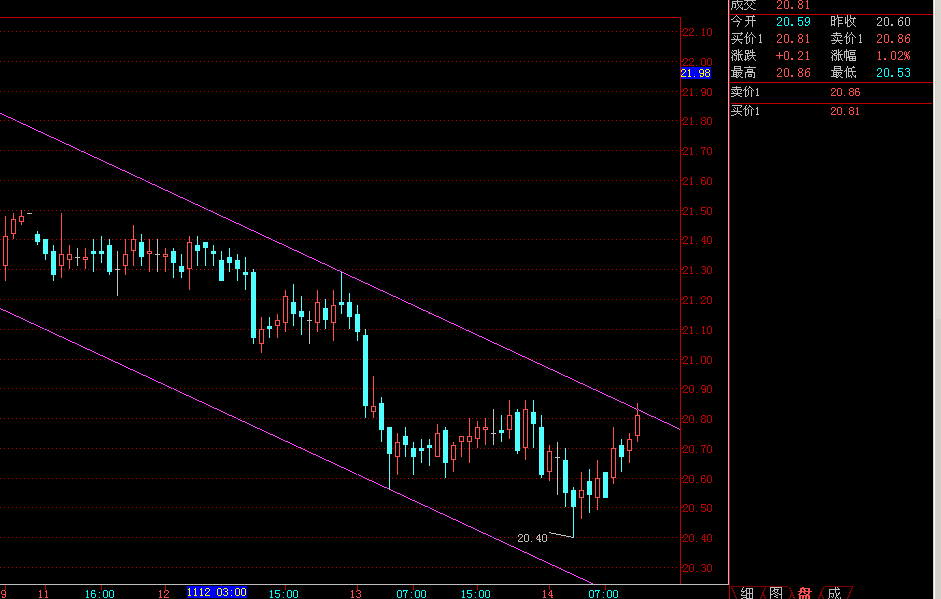Click the 21.10 price axis label
This screenshot has height=599, width=941.
[x=697, y=330]
